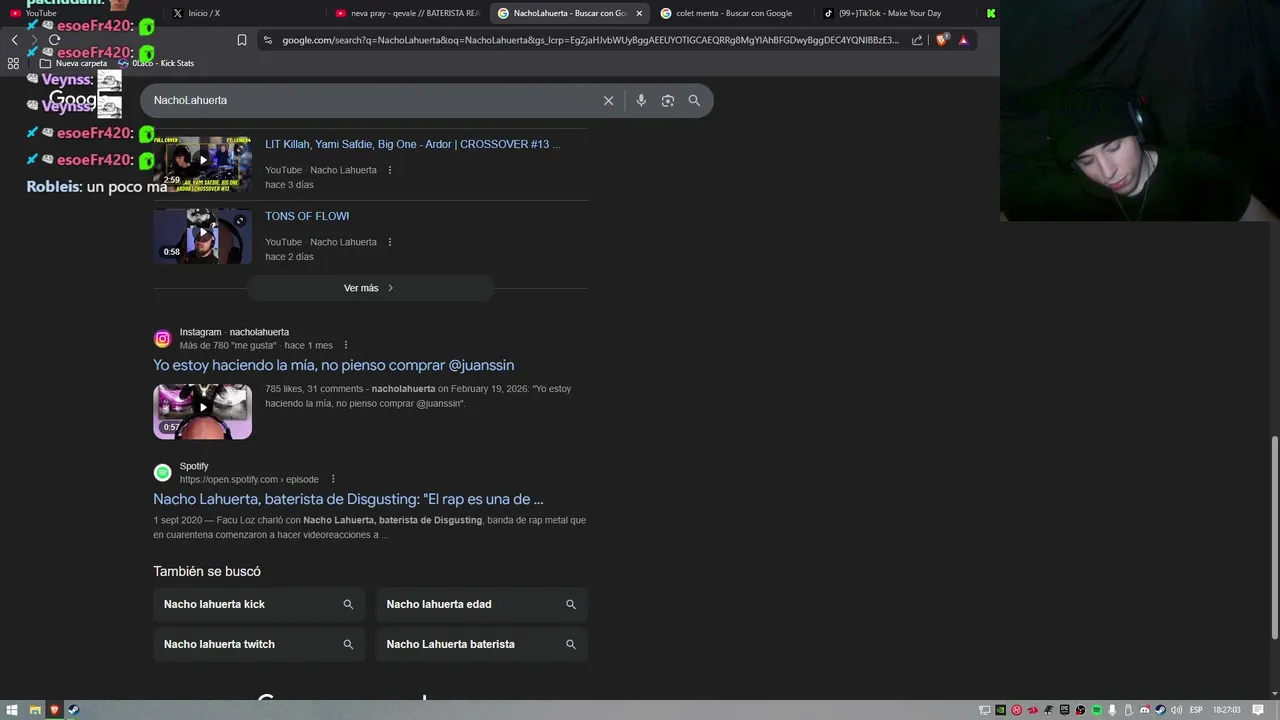Expand 'Ver más' videos section
Image resolution: width=1280 pixels, height=720 pixels.
pyautogui.click(x=370, y=288)
